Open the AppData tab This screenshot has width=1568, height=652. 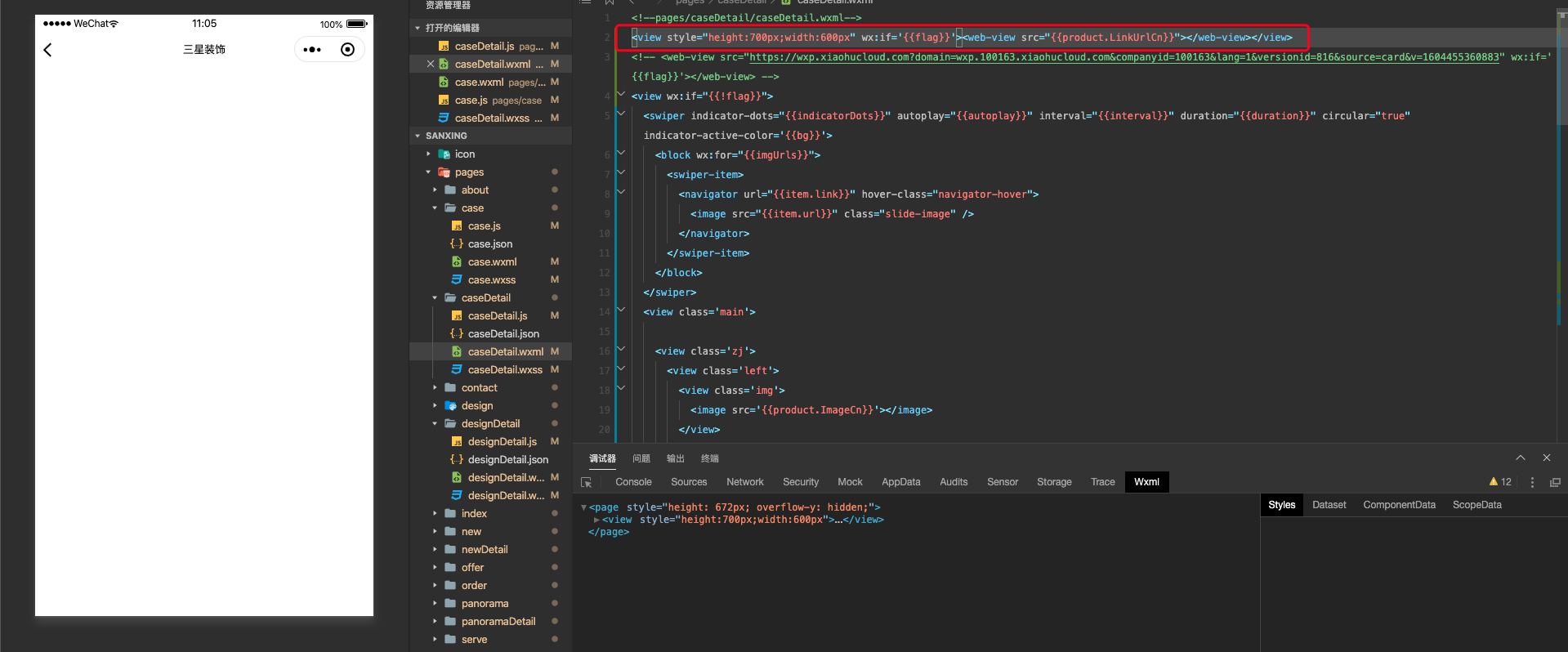pos(901,482)
